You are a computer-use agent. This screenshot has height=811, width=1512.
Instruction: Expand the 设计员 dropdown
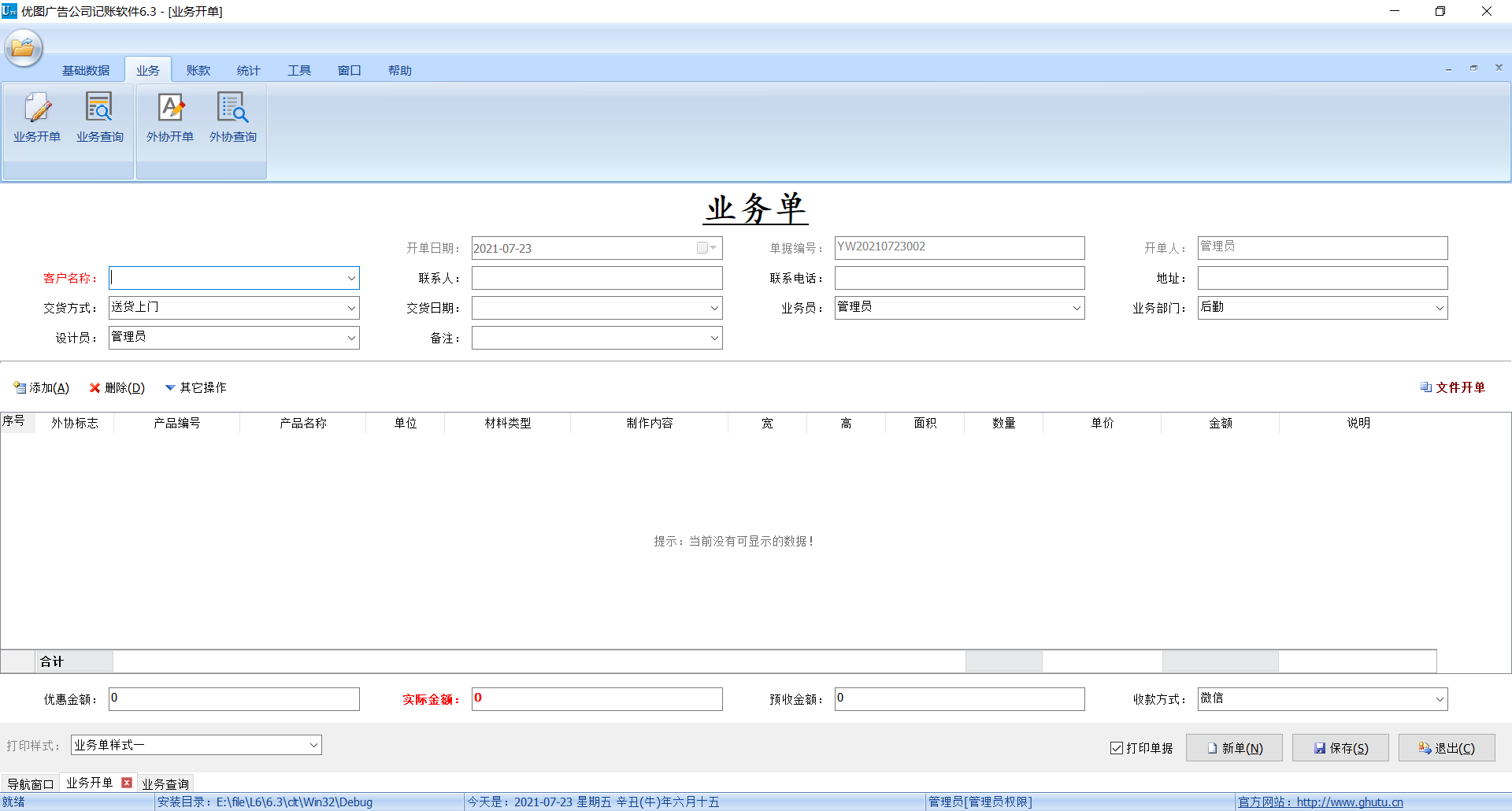pos(351,338)
